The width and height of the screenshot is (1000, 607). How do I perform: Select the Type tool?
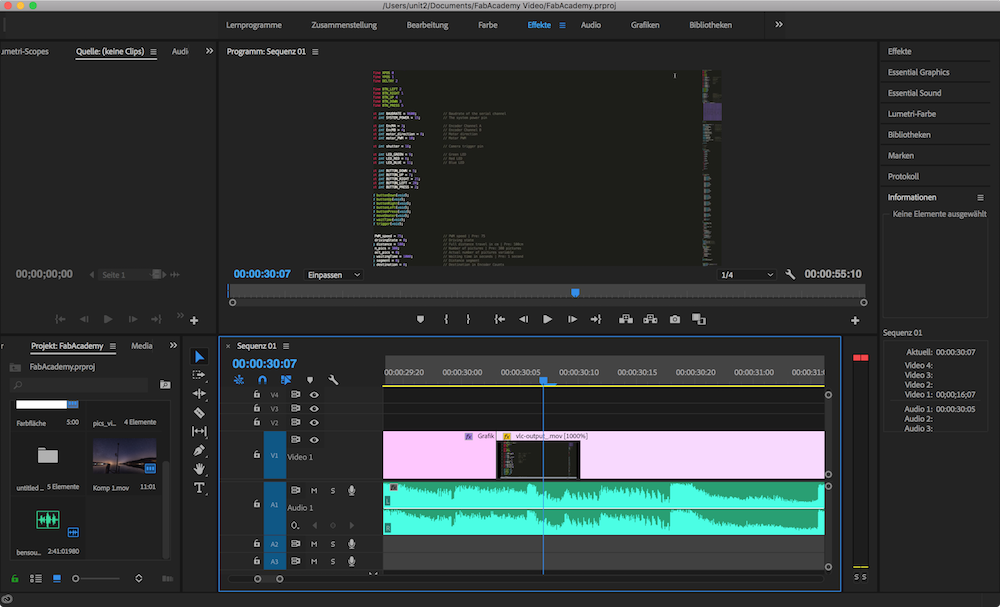tap(199, 488)
